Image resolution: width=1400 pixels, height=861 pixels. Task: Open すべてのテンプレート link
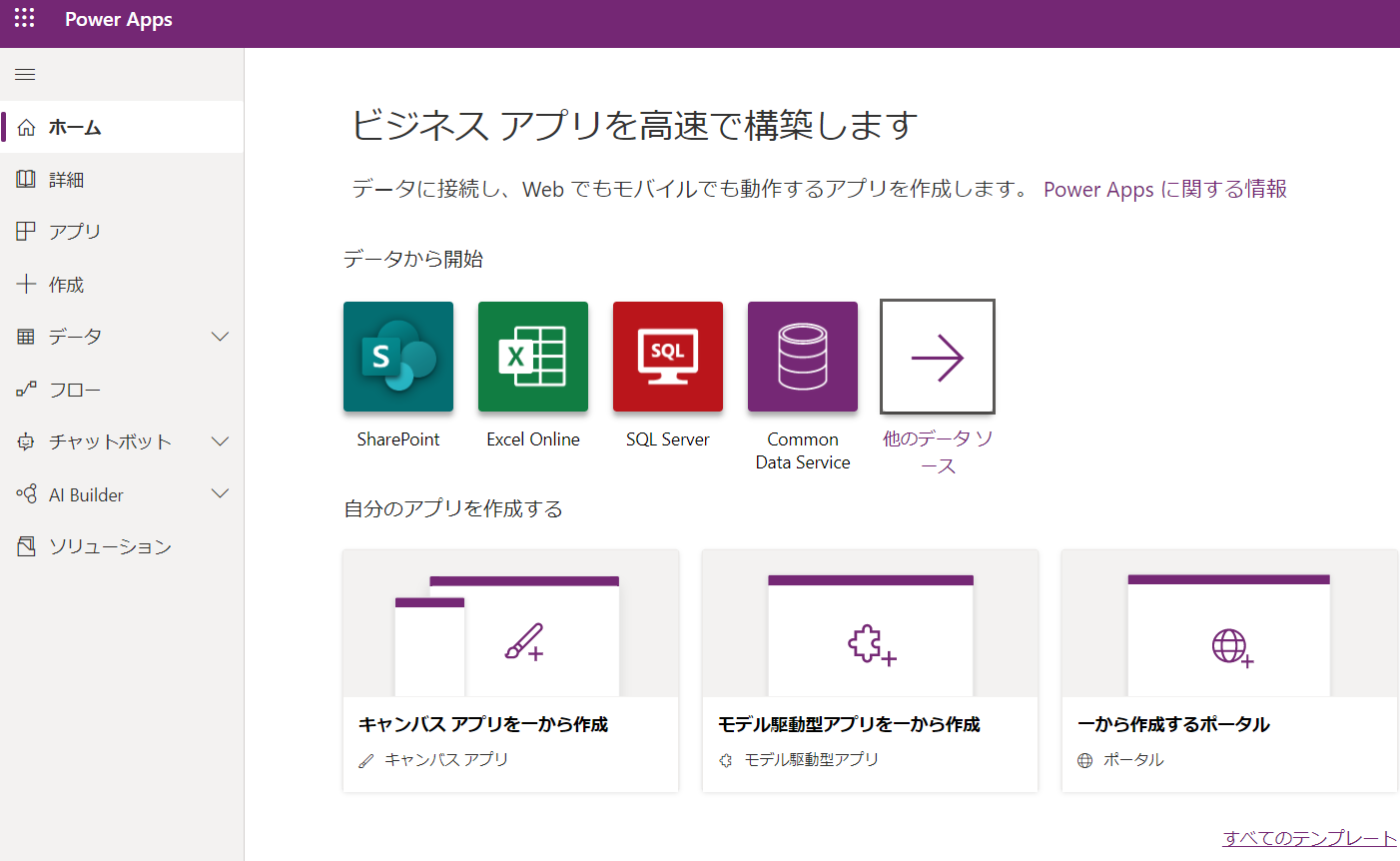tap(1310, 838)
